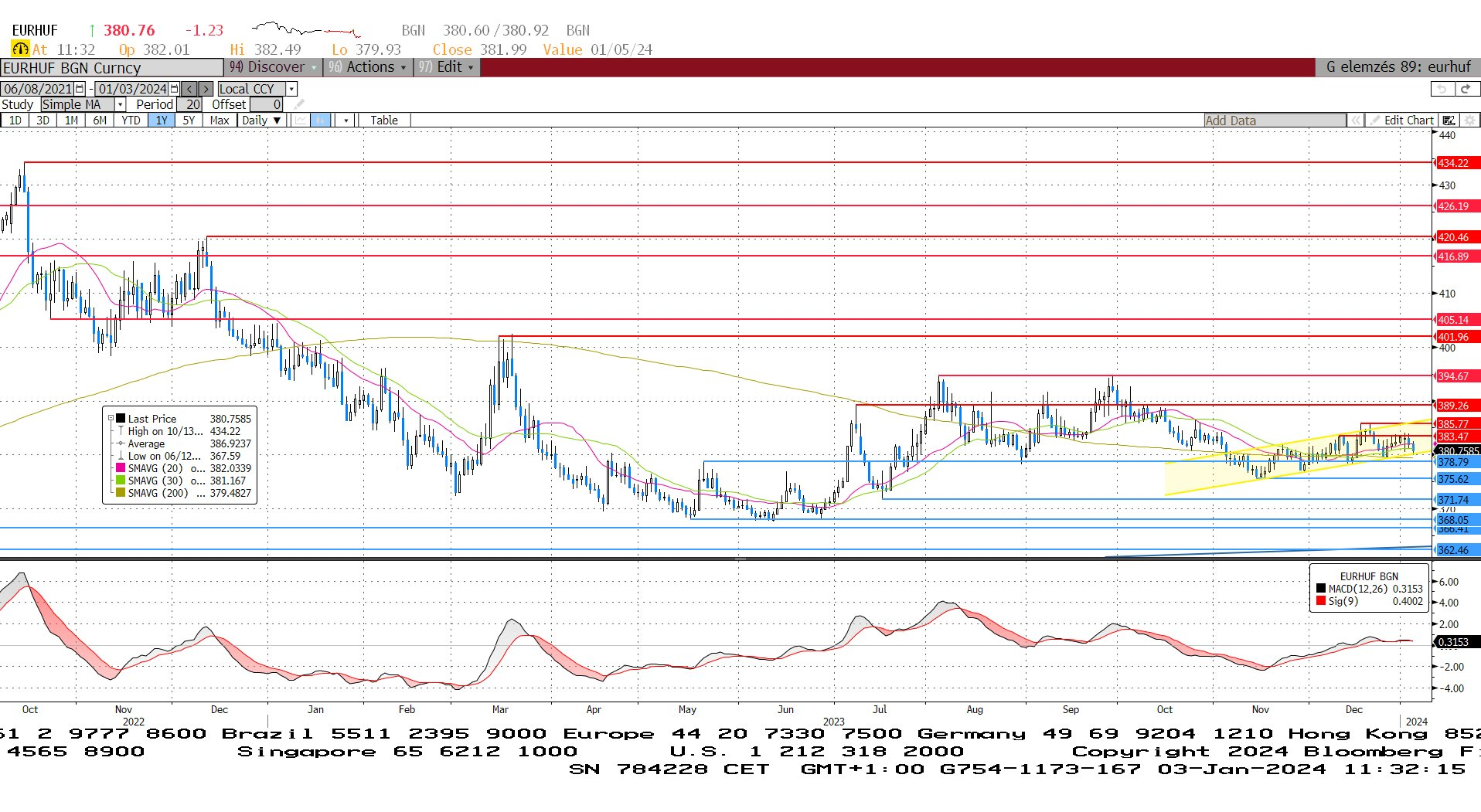Click the 378.79 support level label
1481x812 pixels.
(x=1456, y=462)
